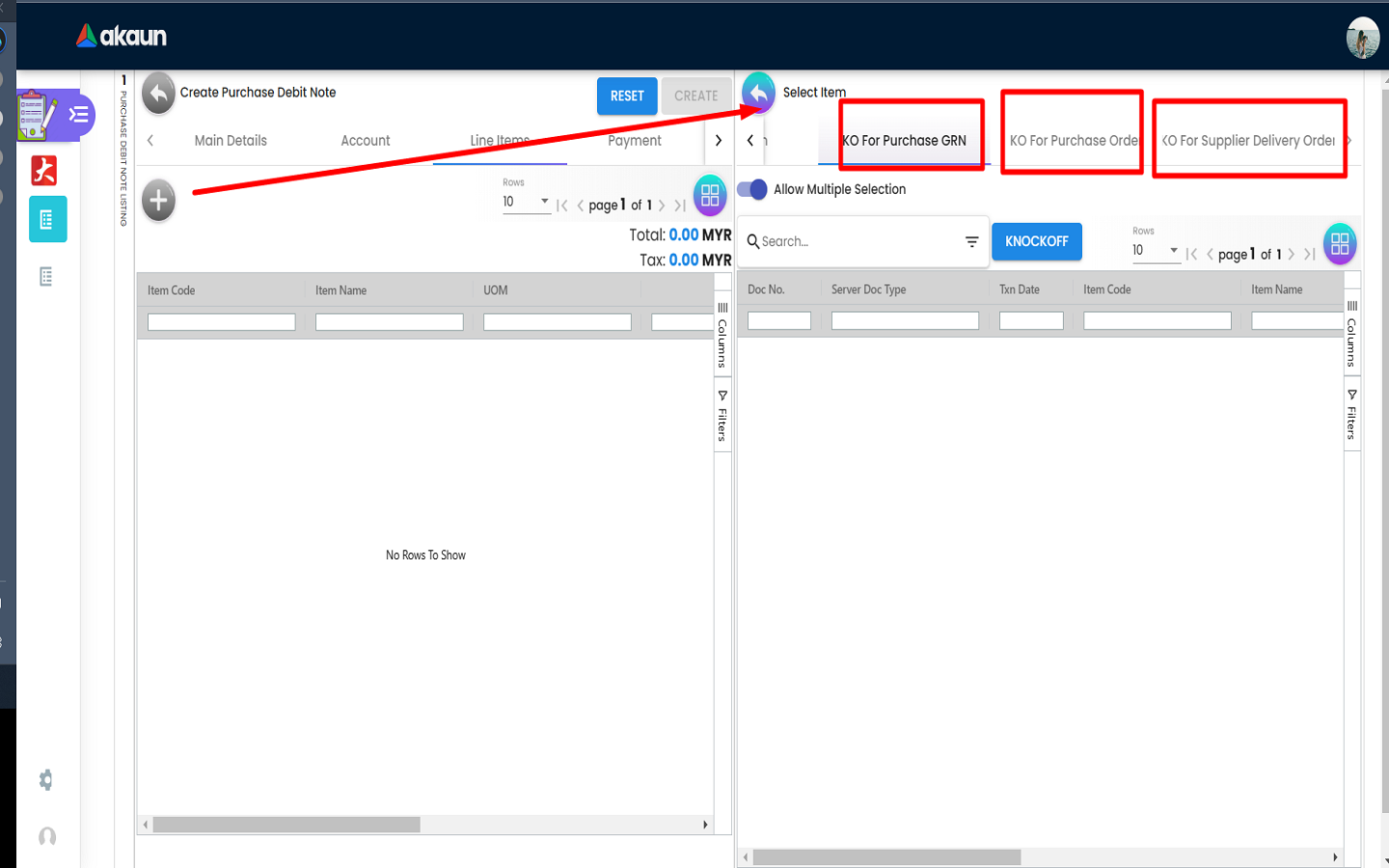This screenshot has width=1389, height=868.
Task: Click the Doc No. filter box
Action: 779,320
